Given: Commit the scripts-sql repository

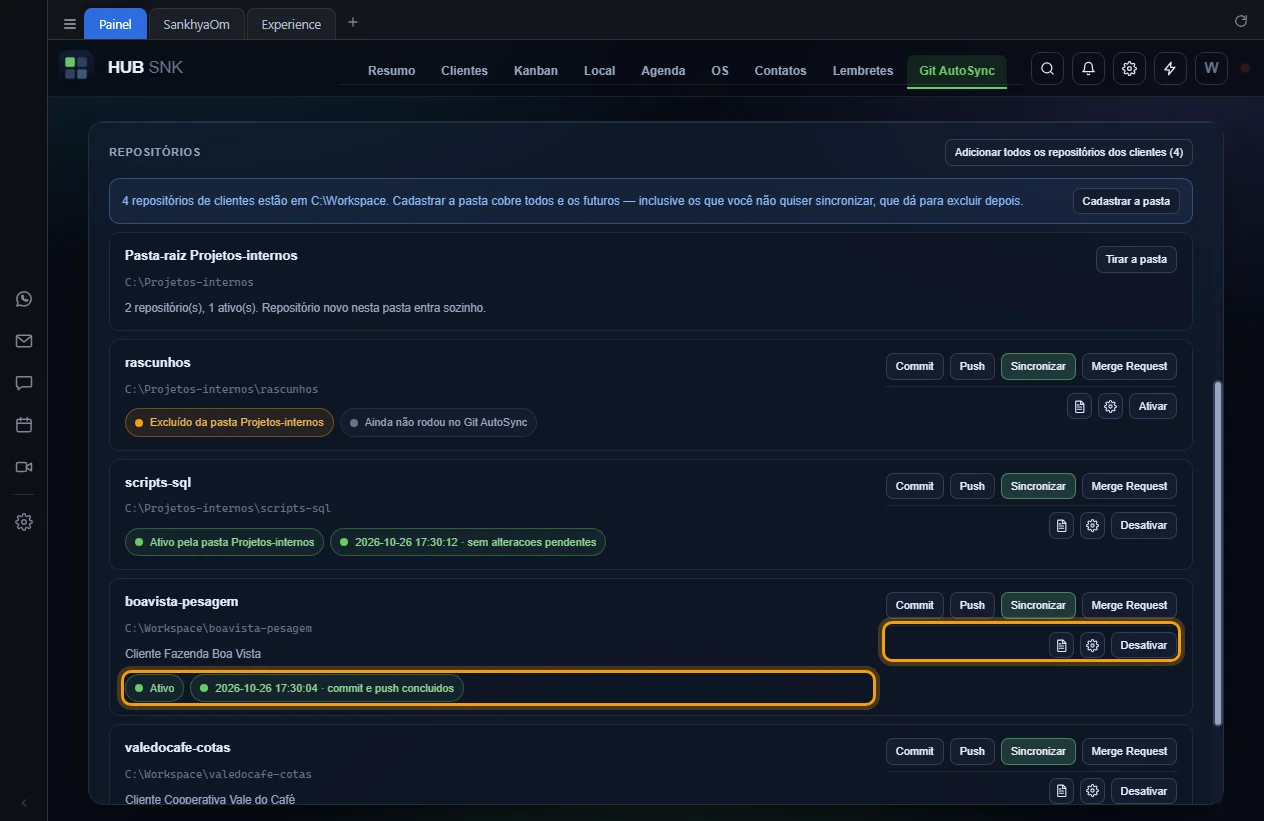Looking at the screenshot, I should 914,486.
